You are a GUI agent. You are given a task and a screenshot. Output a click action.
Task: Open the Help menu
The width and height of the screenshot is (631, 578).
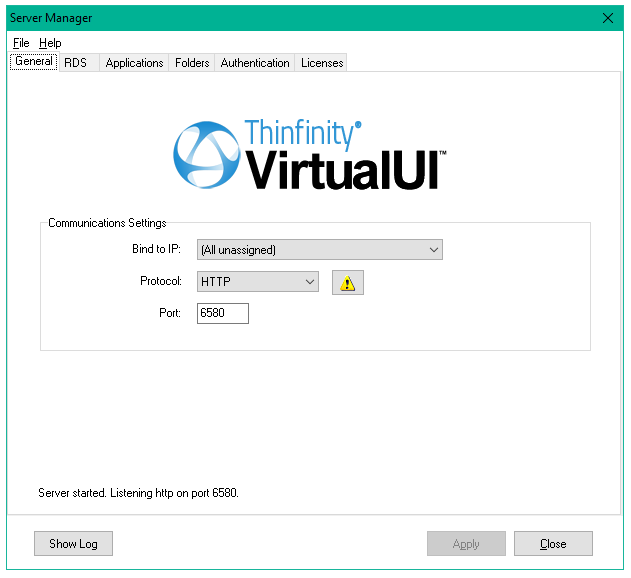(x=50, y=43)
